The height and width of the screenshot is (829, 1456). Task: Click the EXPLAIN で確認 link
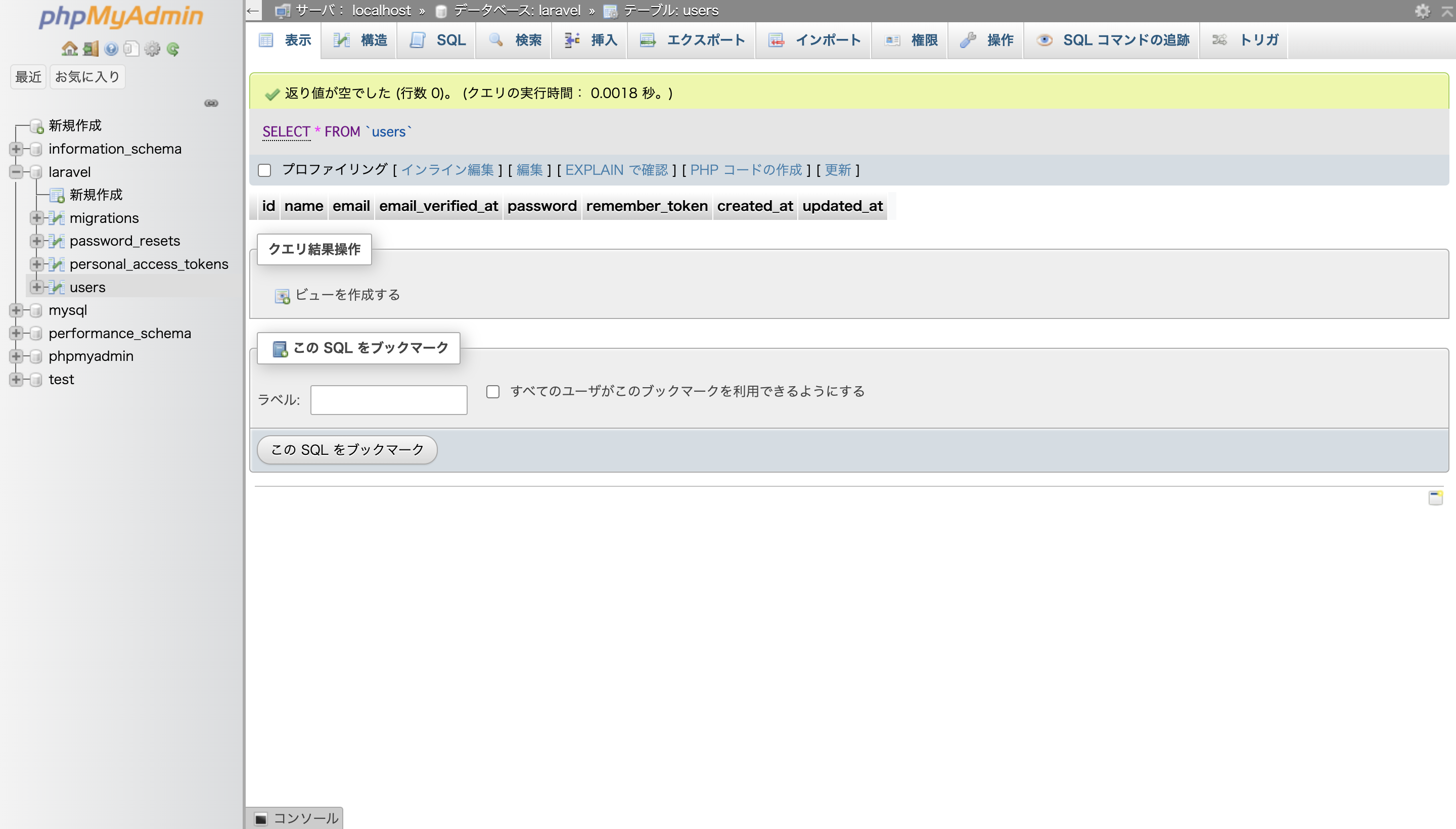point(617,170)
